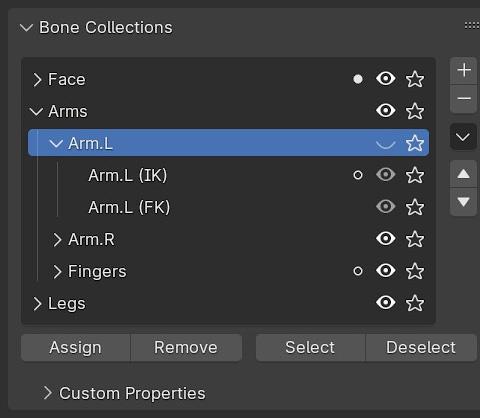Toggle visibility of Arm.R collection
The image size is (480, 418).
click(386, 239)
